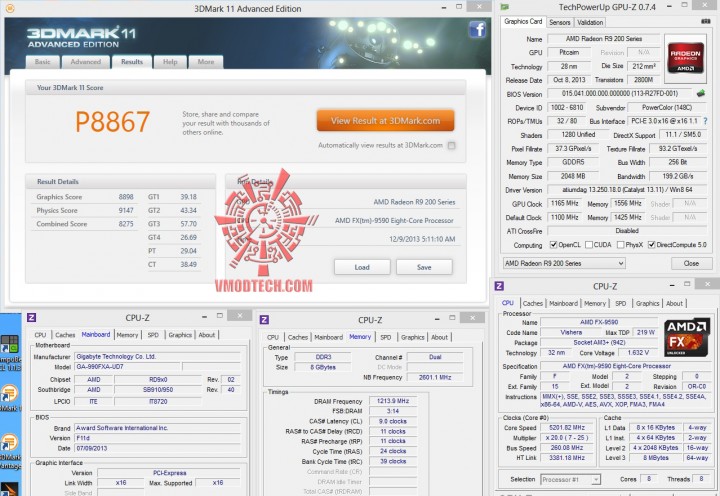720x496 pixels.
Task: Open CPU tab in CPU-Z Mainboard window
Action: [x=40, y=335]
